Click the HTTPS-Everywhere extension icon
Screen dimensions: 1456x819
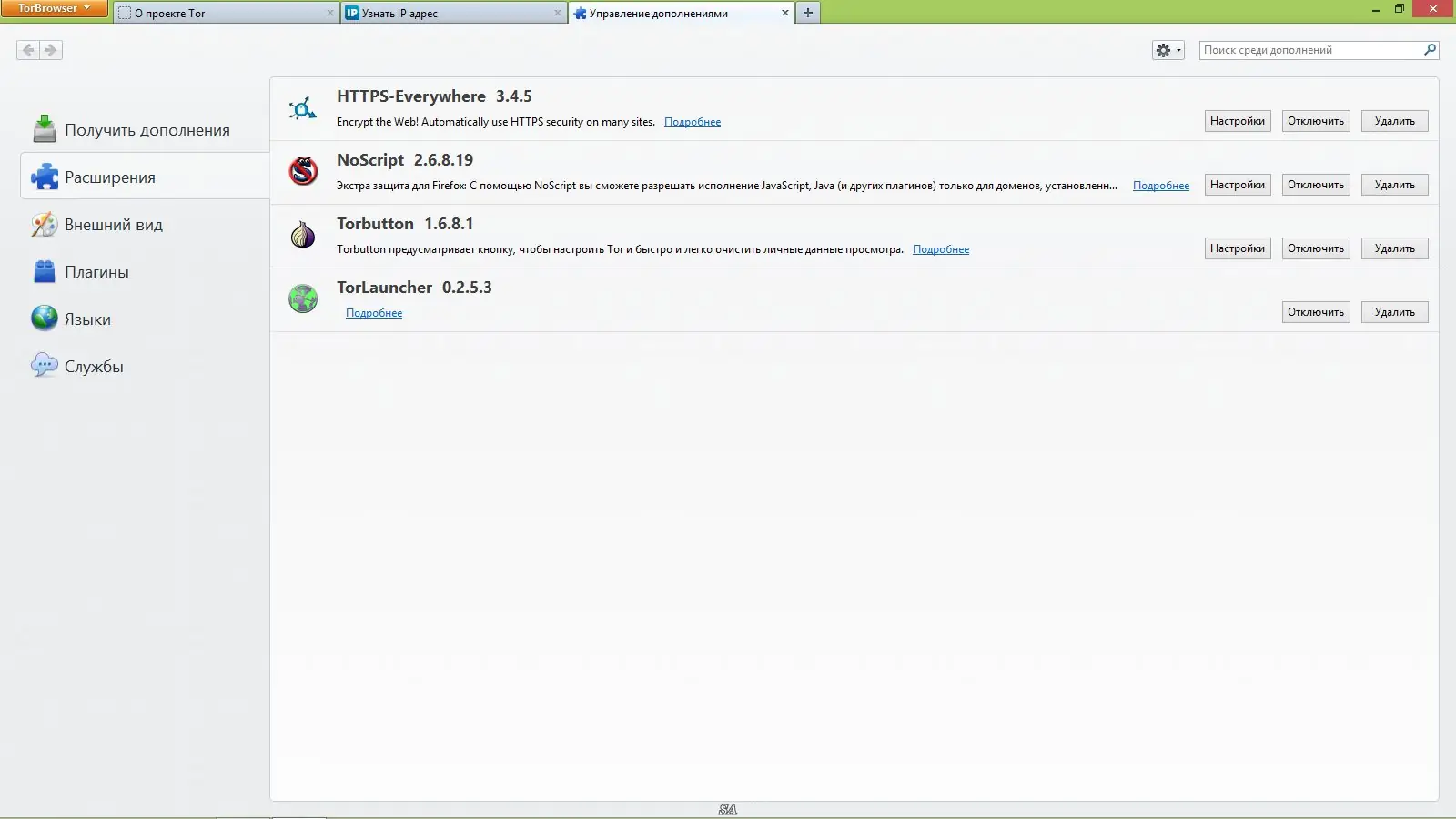click(x=303, y=108)
